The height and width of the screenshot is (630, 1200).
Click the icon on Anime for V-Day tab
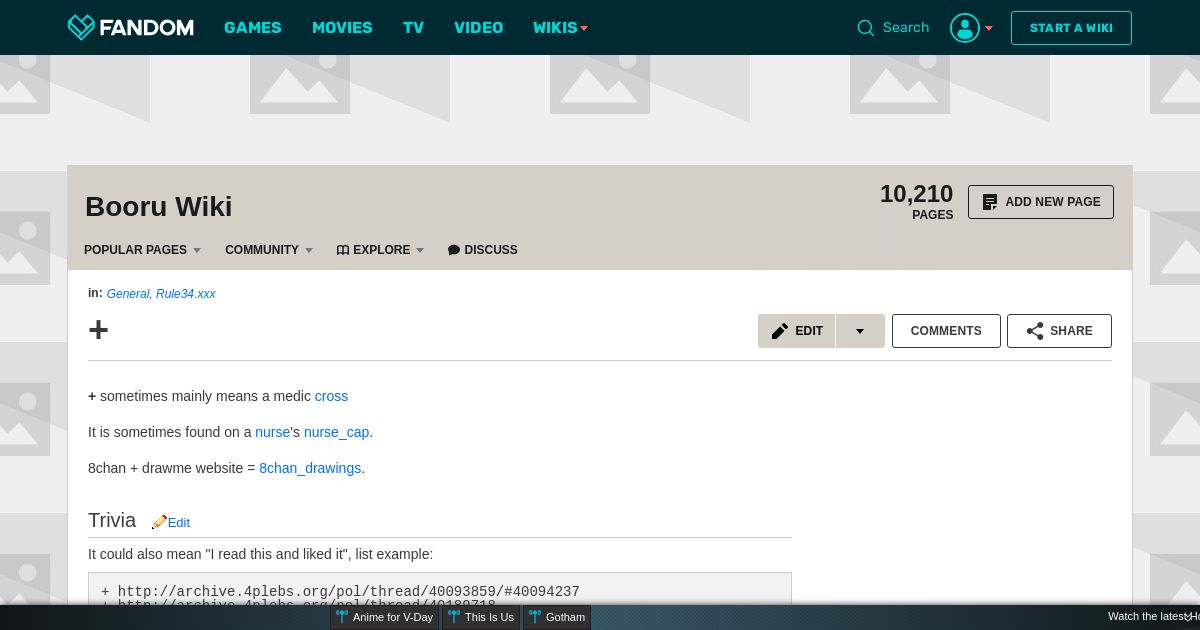tap(342, 617)
